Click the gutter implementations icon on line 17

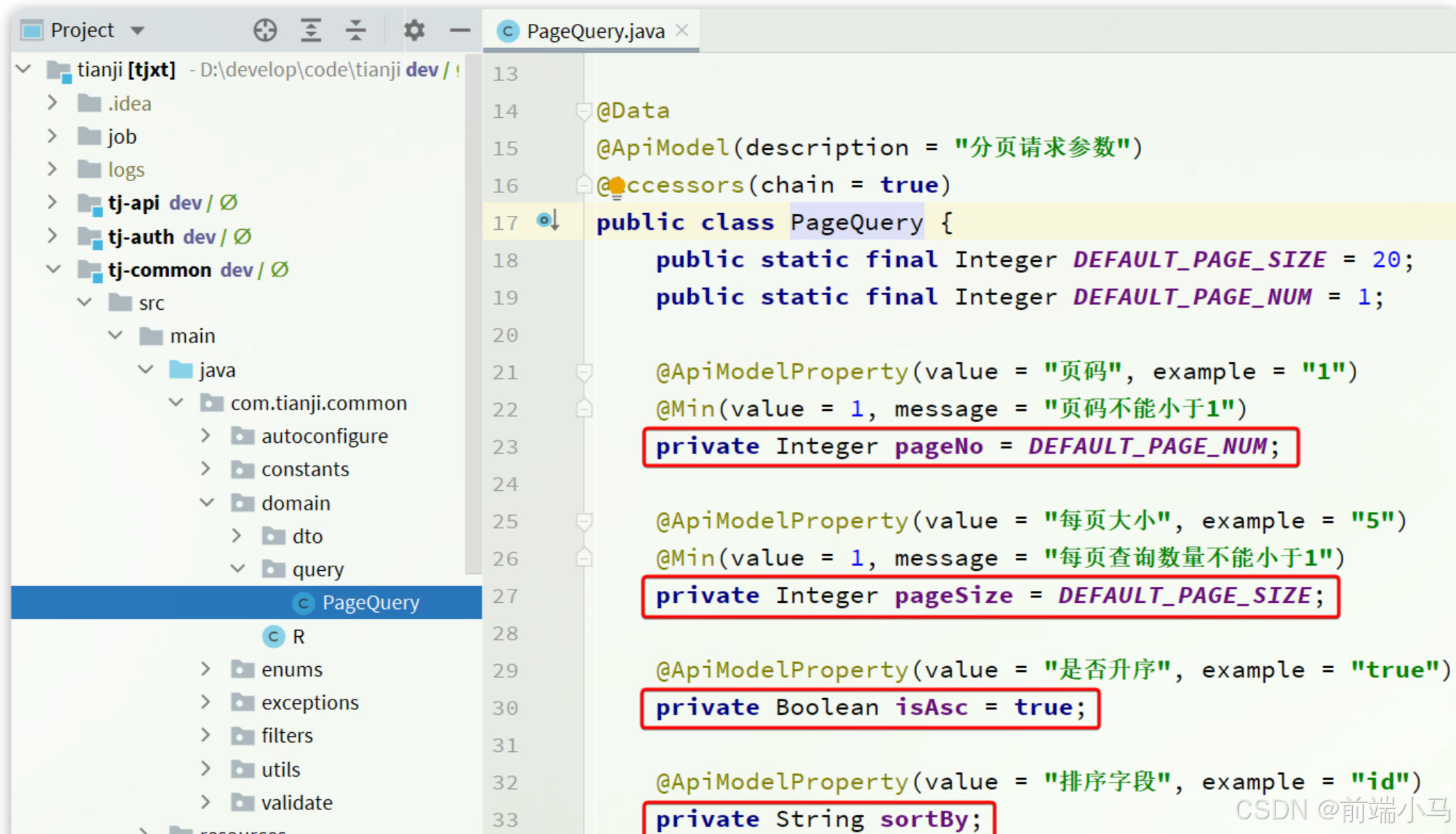[547, 220]
